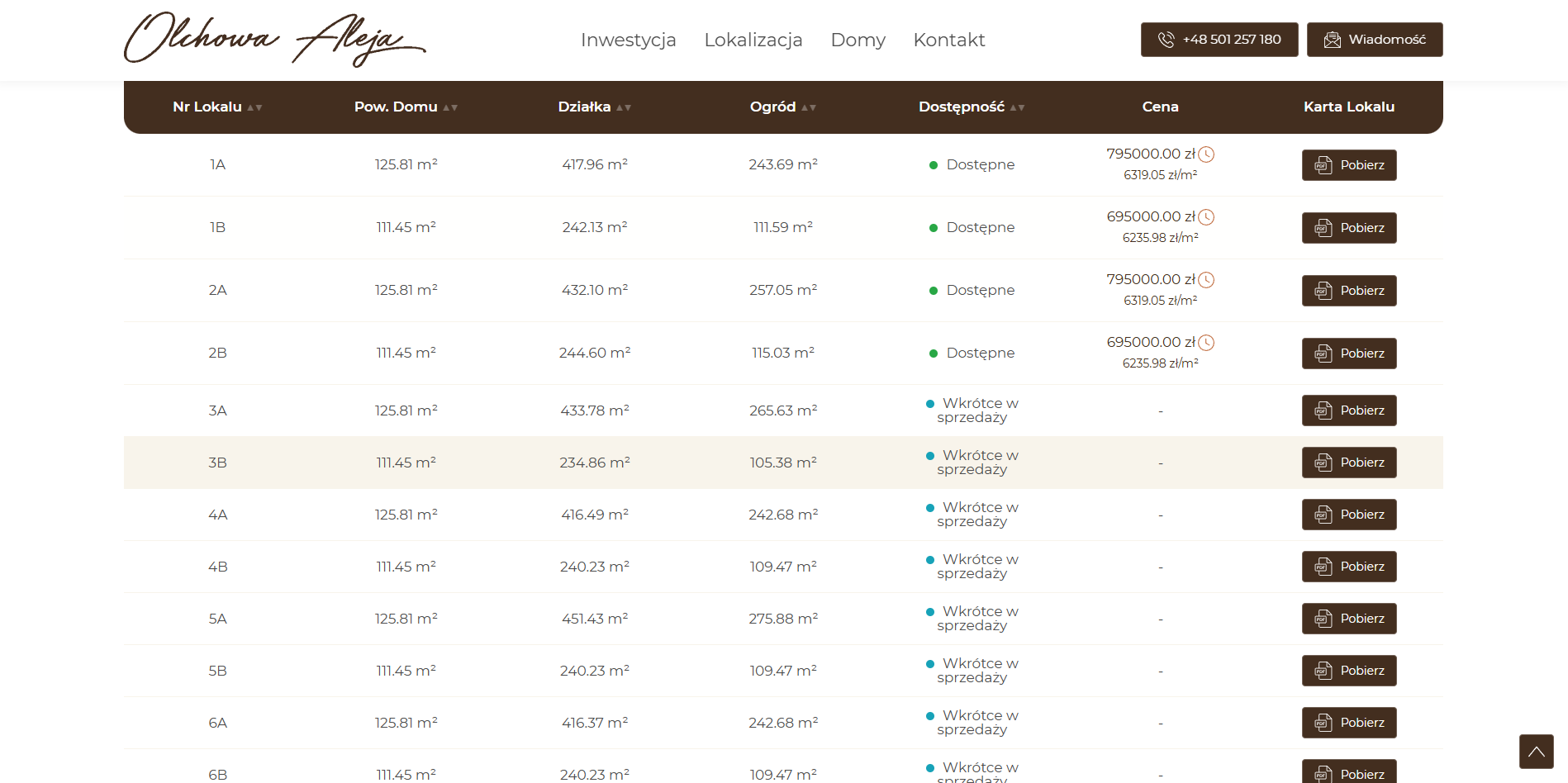Sort the Działka column
This screenshot has height=783, width=1568.
594,107
